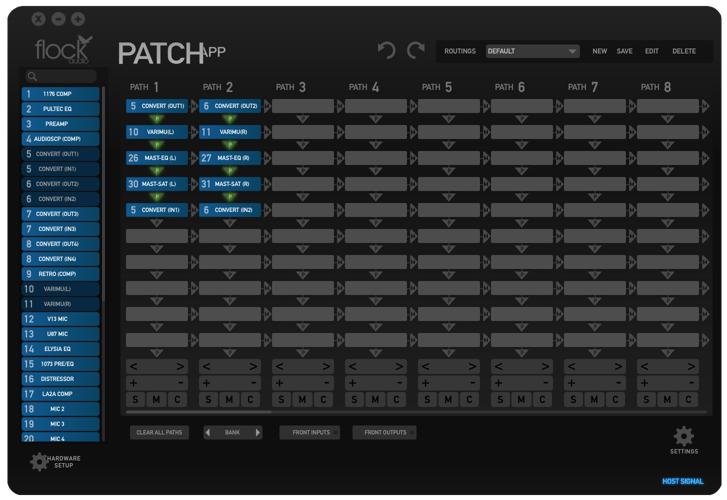The image size is (727, 500).
Task: Mute Path 8 with M button
Action: click(667, 399)
